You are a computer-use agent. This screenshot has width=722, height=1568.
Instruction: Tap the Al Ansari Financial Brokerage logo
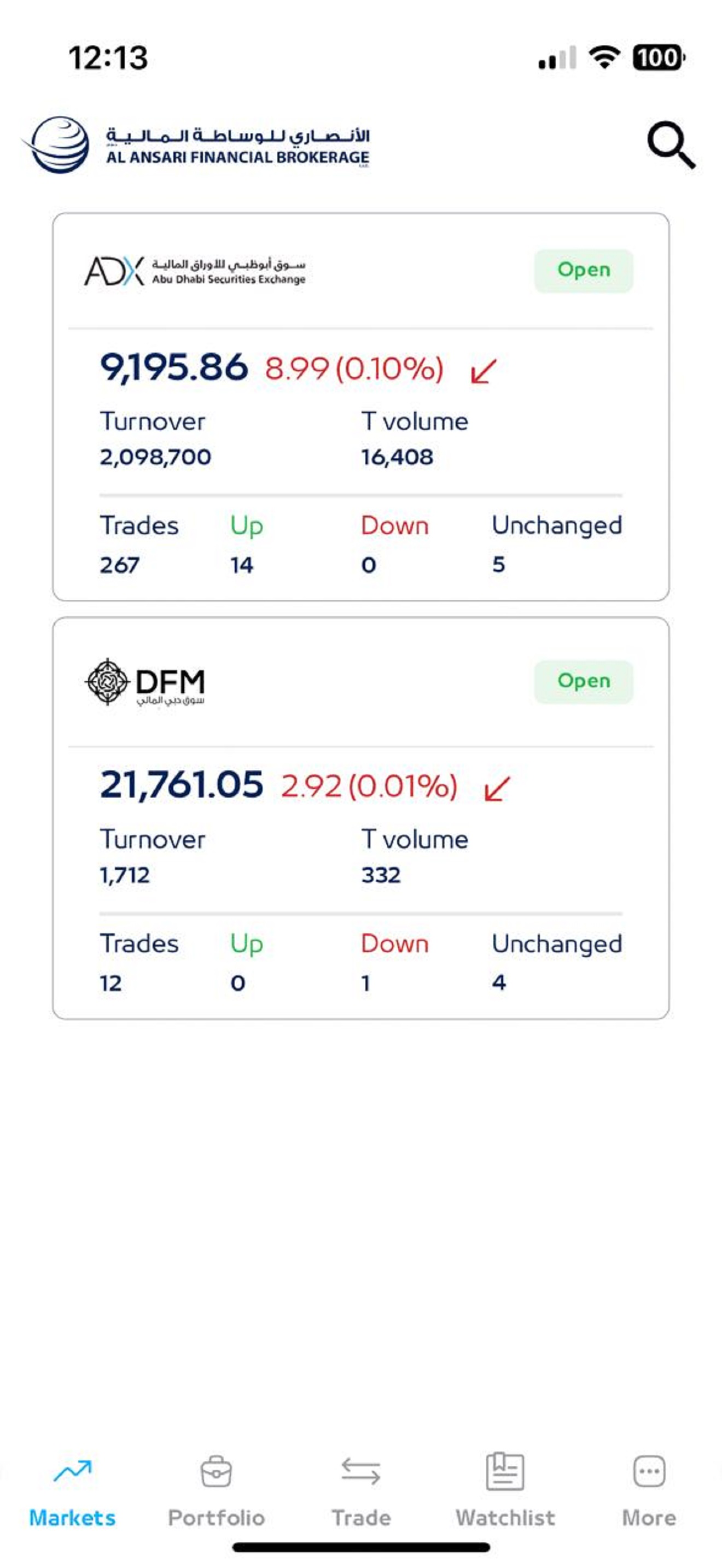pyautogui.click(x=196, y=145)
